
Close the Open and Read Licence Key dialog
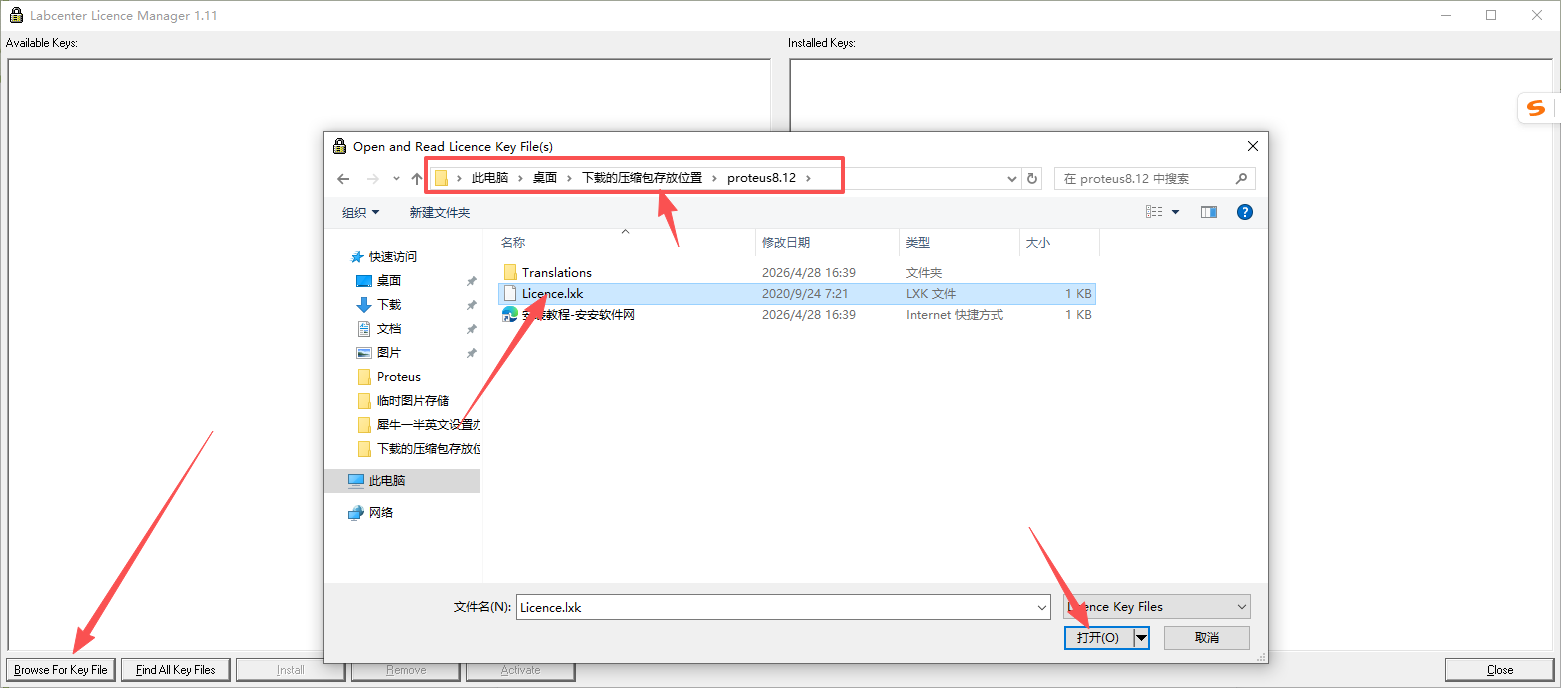[x=1252, y=146]
